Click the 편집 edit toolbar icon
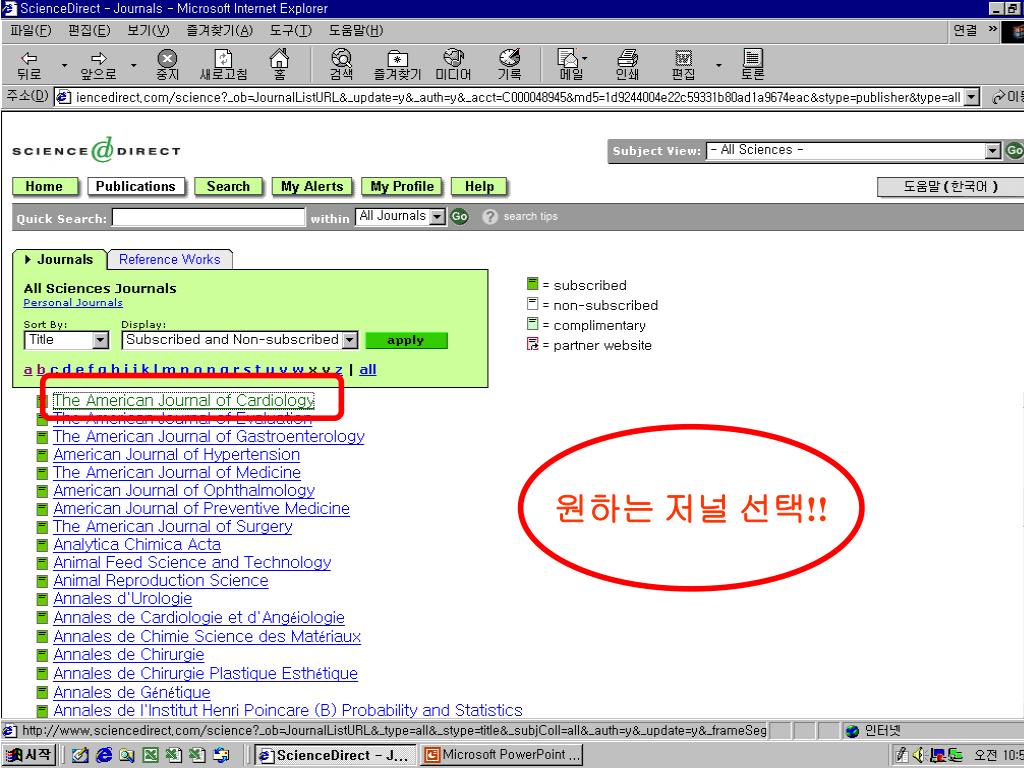The image size is (1024, 768). (x=683, y=65)
